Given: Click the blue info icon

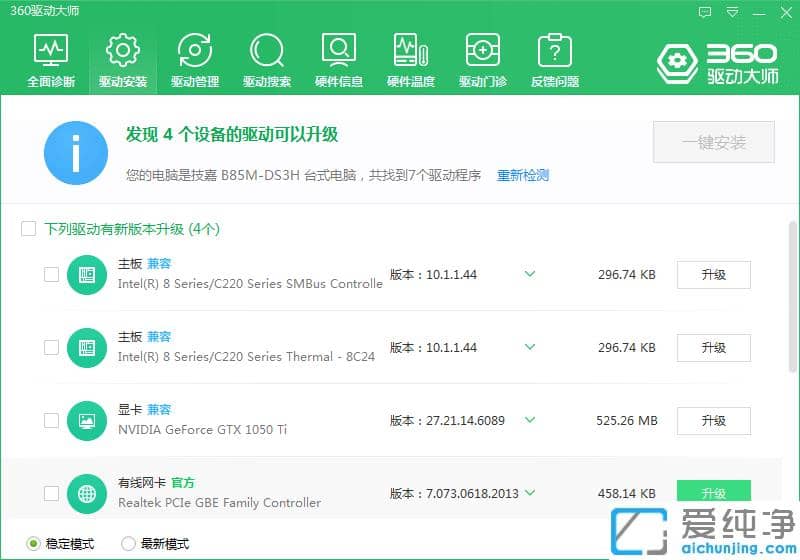Looking at the screenshot, I should click(76, 153).
